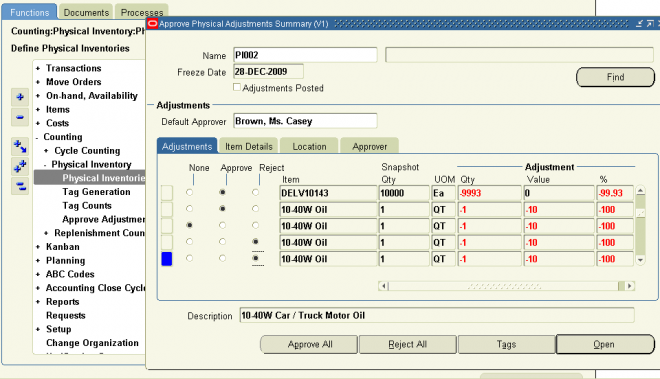Click snapshot quantity 10000 cell
Screen dimensions: 660x379
[x=404, y=193]
